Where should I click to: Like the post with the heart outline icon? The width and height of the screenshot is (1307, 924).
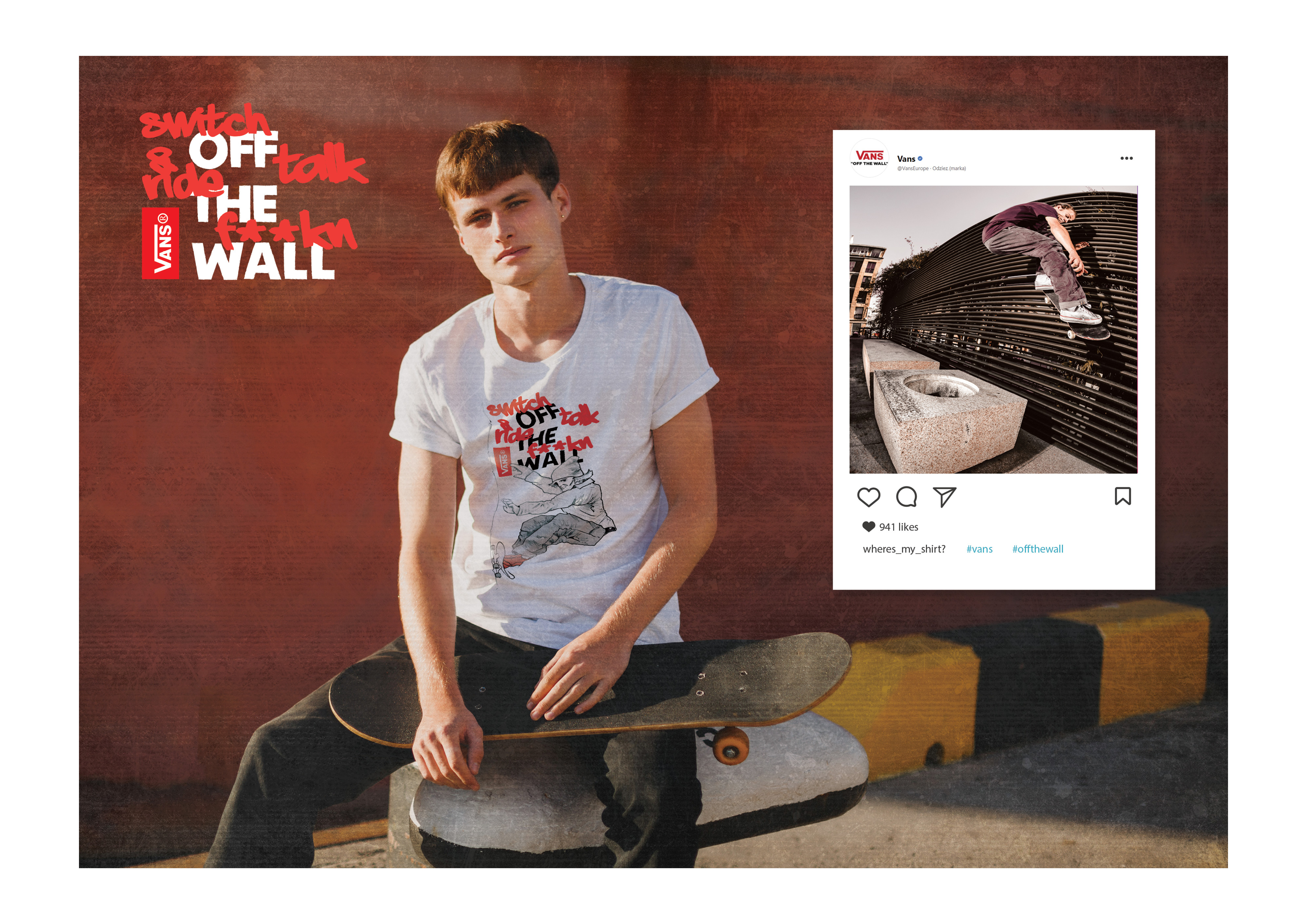pyautogui.click(x=869, y=497)
